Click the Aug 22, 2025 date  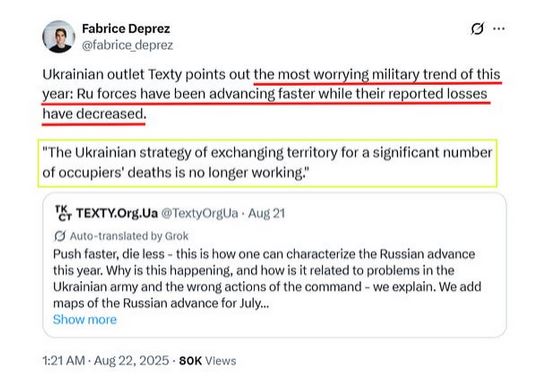pyautogui.click(x=132, y=361)
